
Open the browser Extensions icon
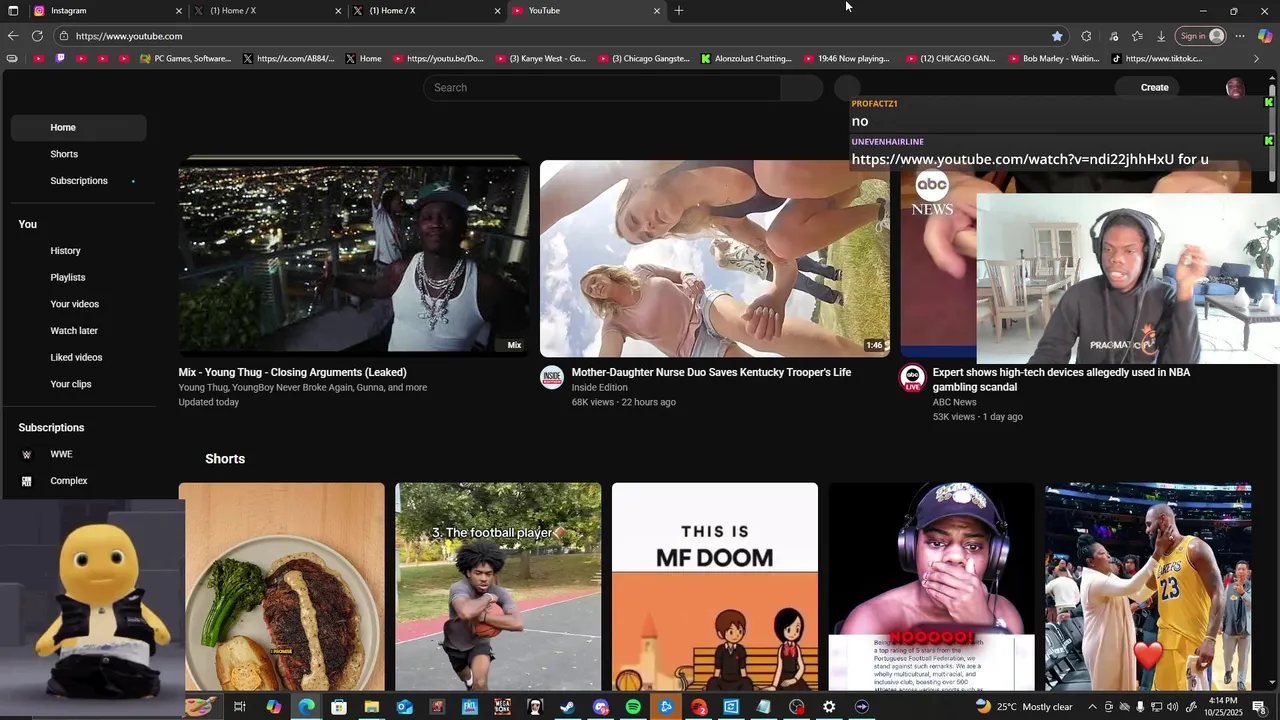point(1086,36)
